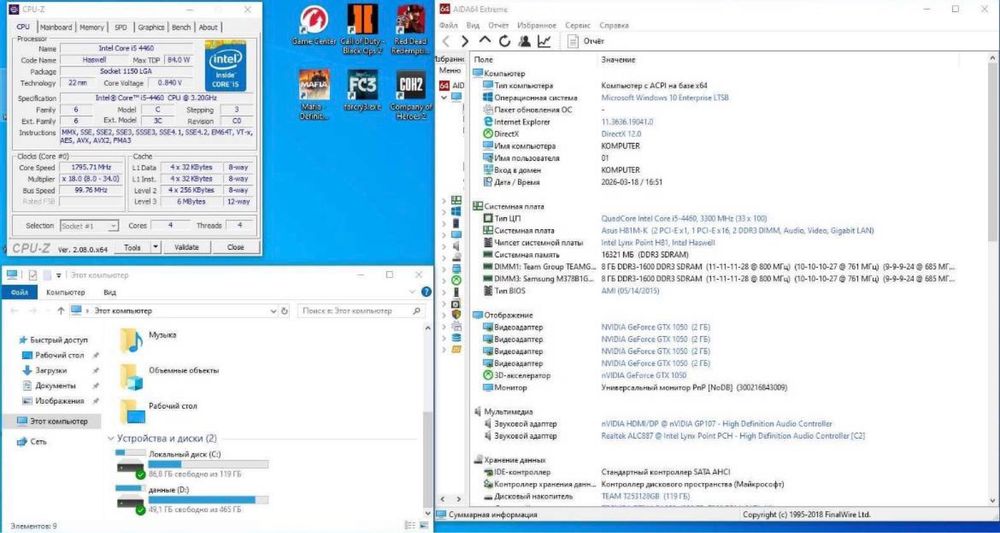Refresh the AIDA64 page with circular arrow
The image size is (1000, 533).
pyautogui.click(x=504, y=41)
